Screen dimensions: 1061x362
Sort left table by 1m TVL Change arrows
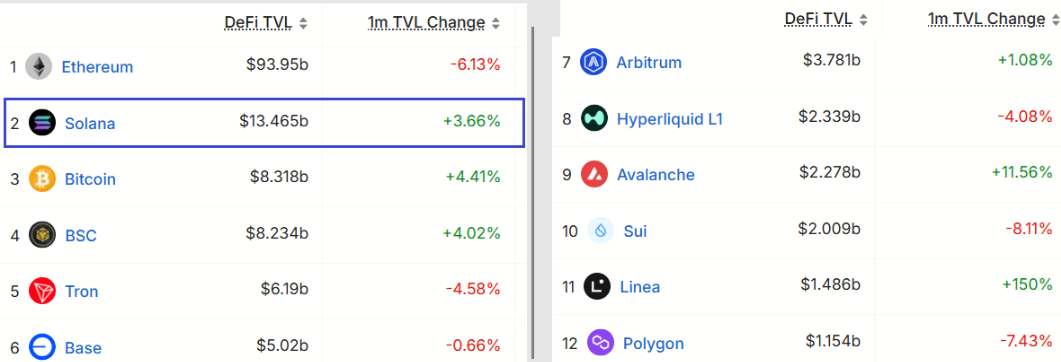496,24
